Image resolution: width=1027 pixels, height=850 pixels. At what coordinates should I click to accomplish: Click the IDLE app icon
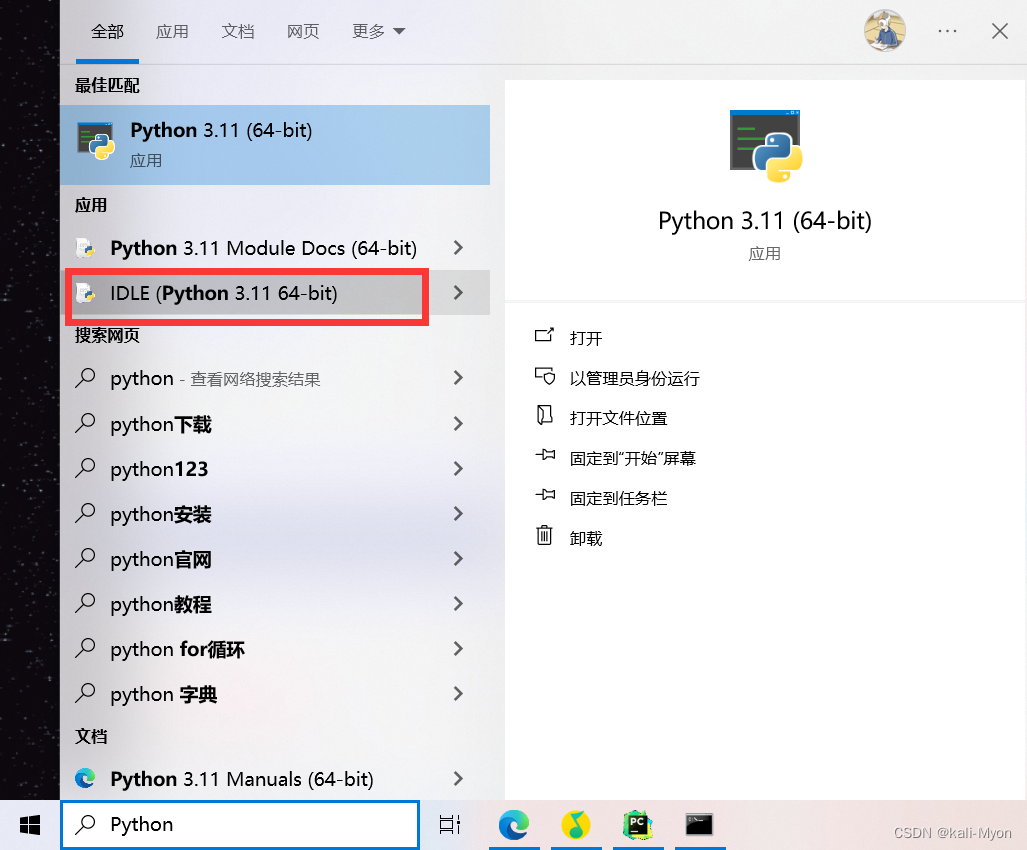click(86, 293)
